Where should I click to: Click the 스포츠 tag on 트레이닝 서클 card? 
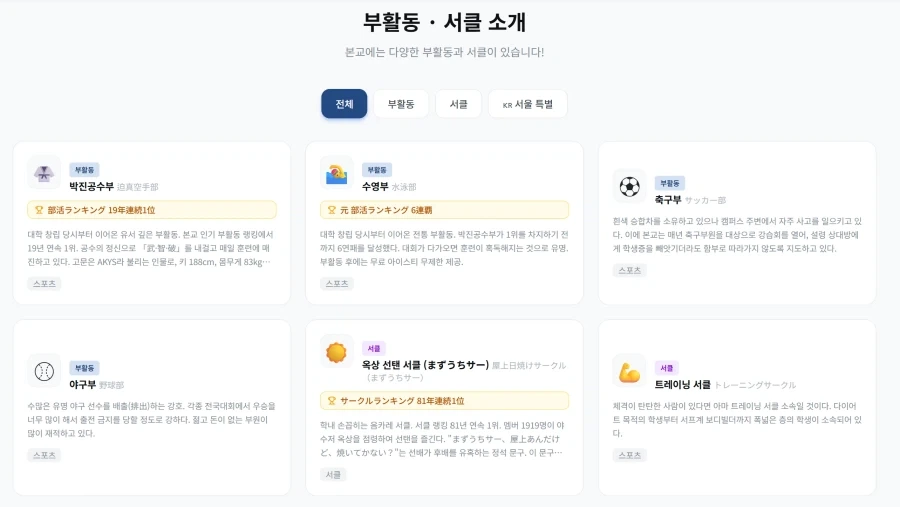630,455
